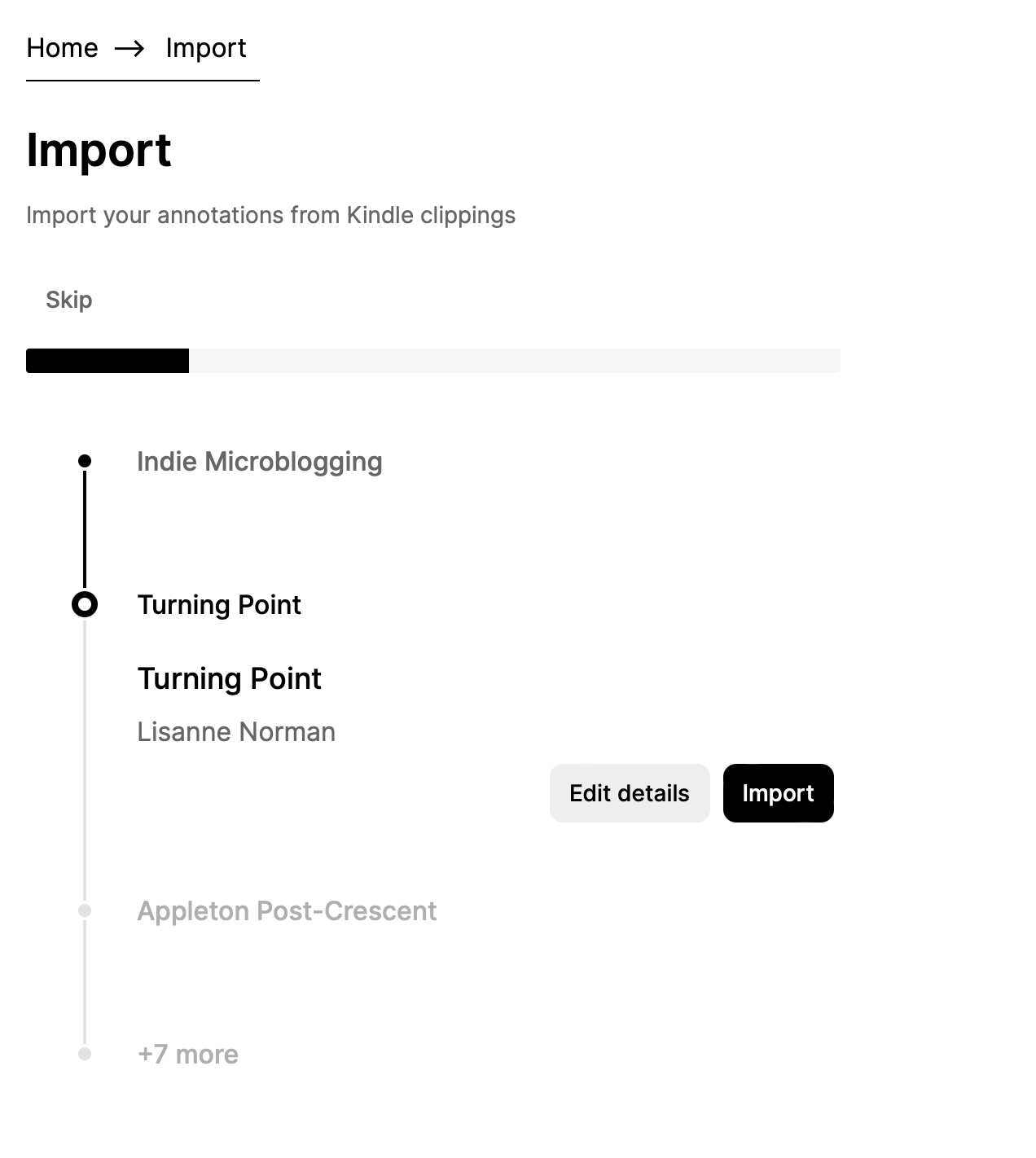Open Edit details for Turning Point
Viewport: 1036px width, 1158px height.
629,793
